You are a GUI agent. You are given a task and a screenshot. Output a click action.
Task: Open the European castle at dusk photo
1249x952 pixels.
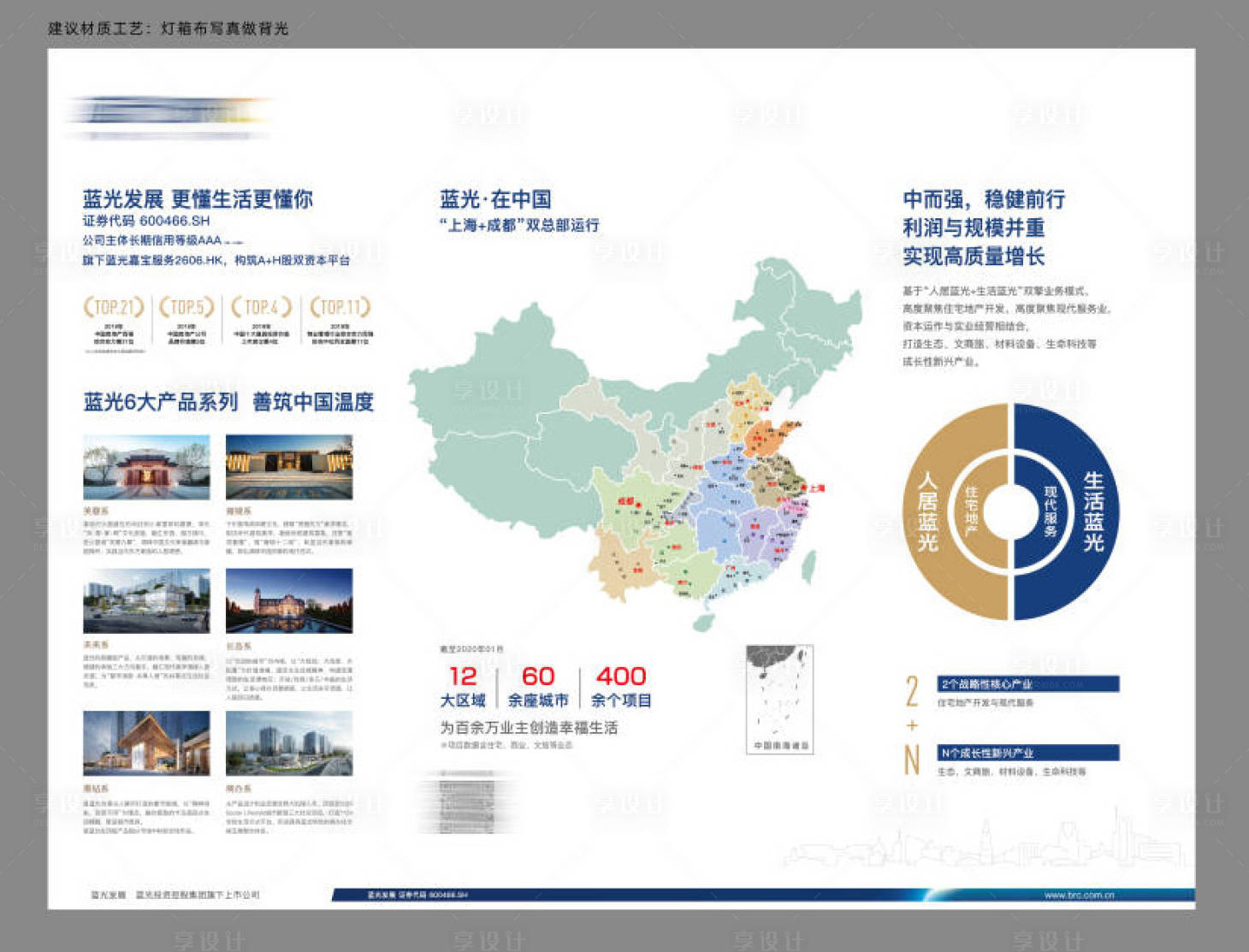pyautogui.click(x=289, y=601)
